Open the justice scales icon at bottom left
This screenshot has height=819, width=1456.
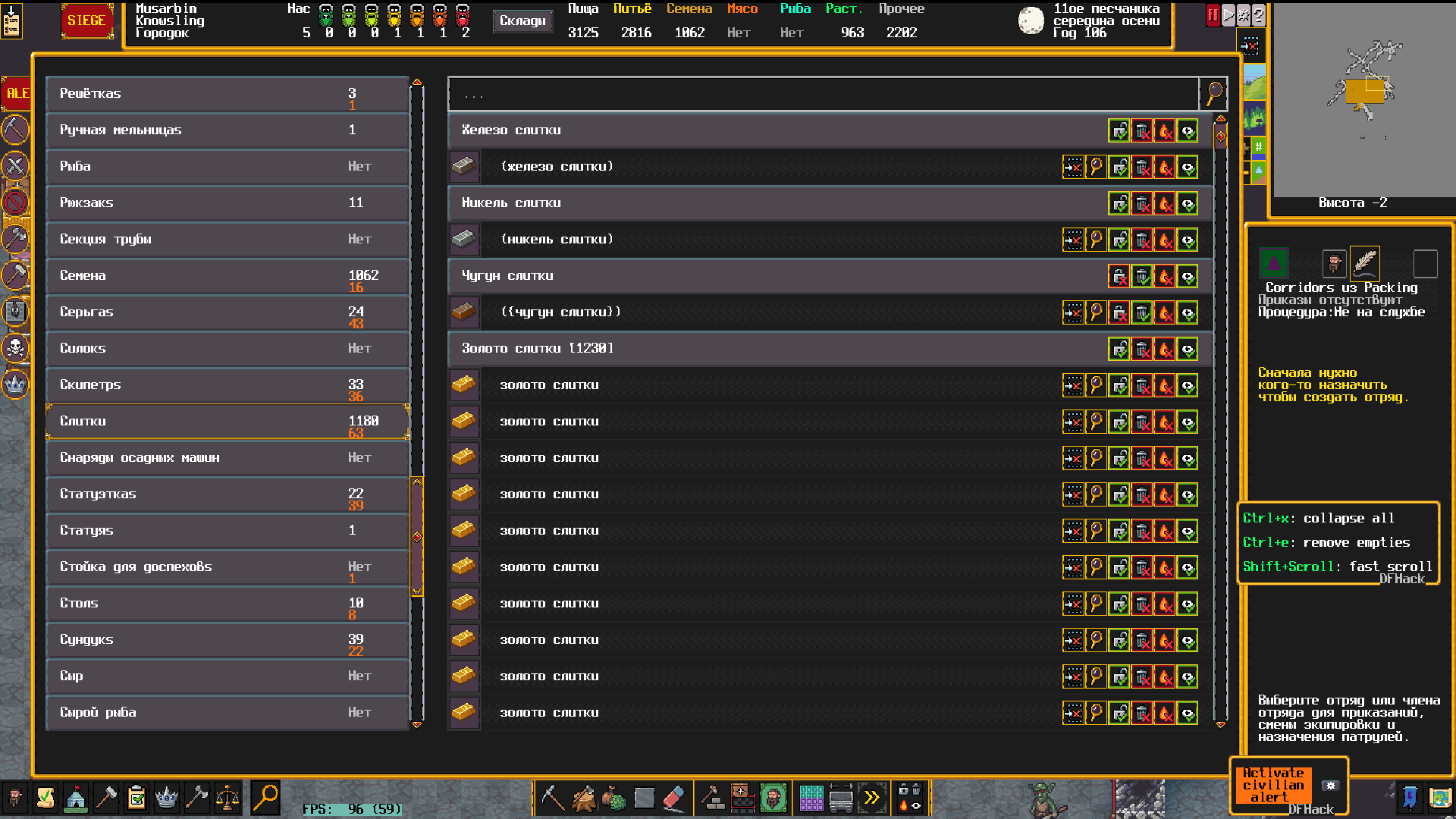(x=227, y=798)
